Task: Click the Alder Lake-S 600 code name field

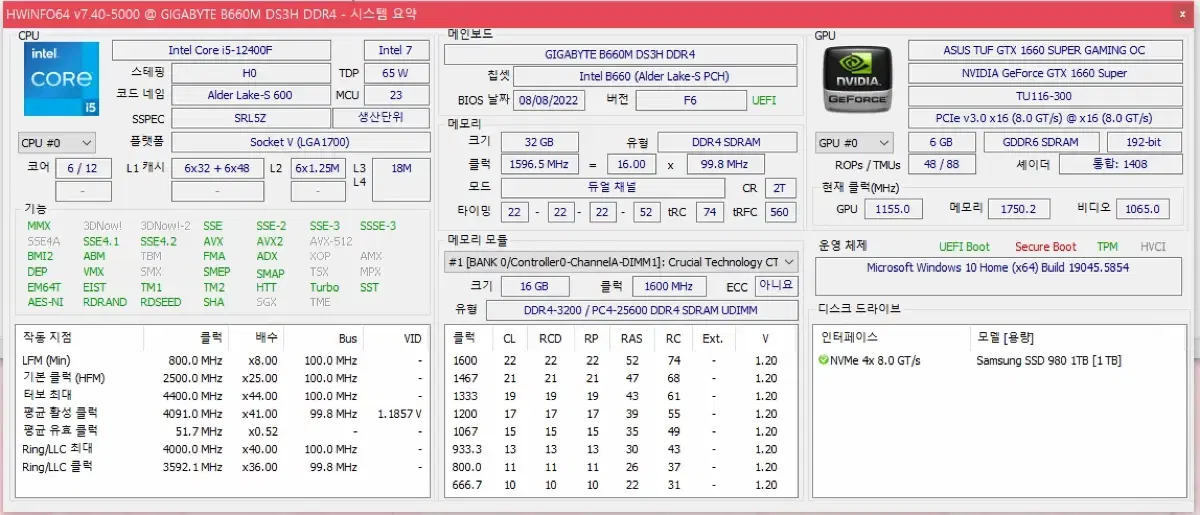Action: click(x=250, y=95)
